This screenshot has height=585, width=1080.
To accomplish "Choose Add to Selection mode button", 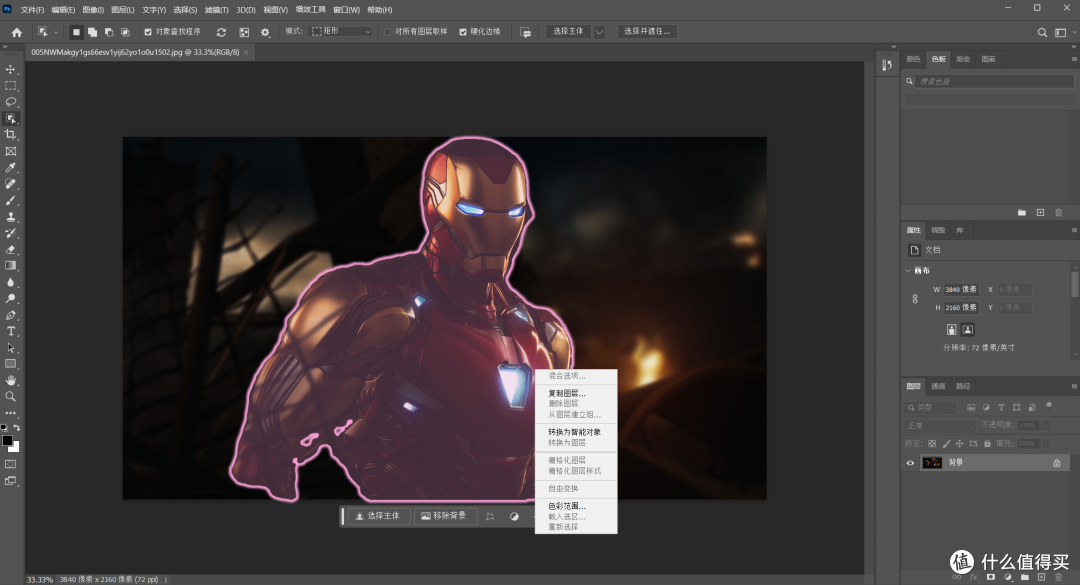I will click(x=92, y=32).
